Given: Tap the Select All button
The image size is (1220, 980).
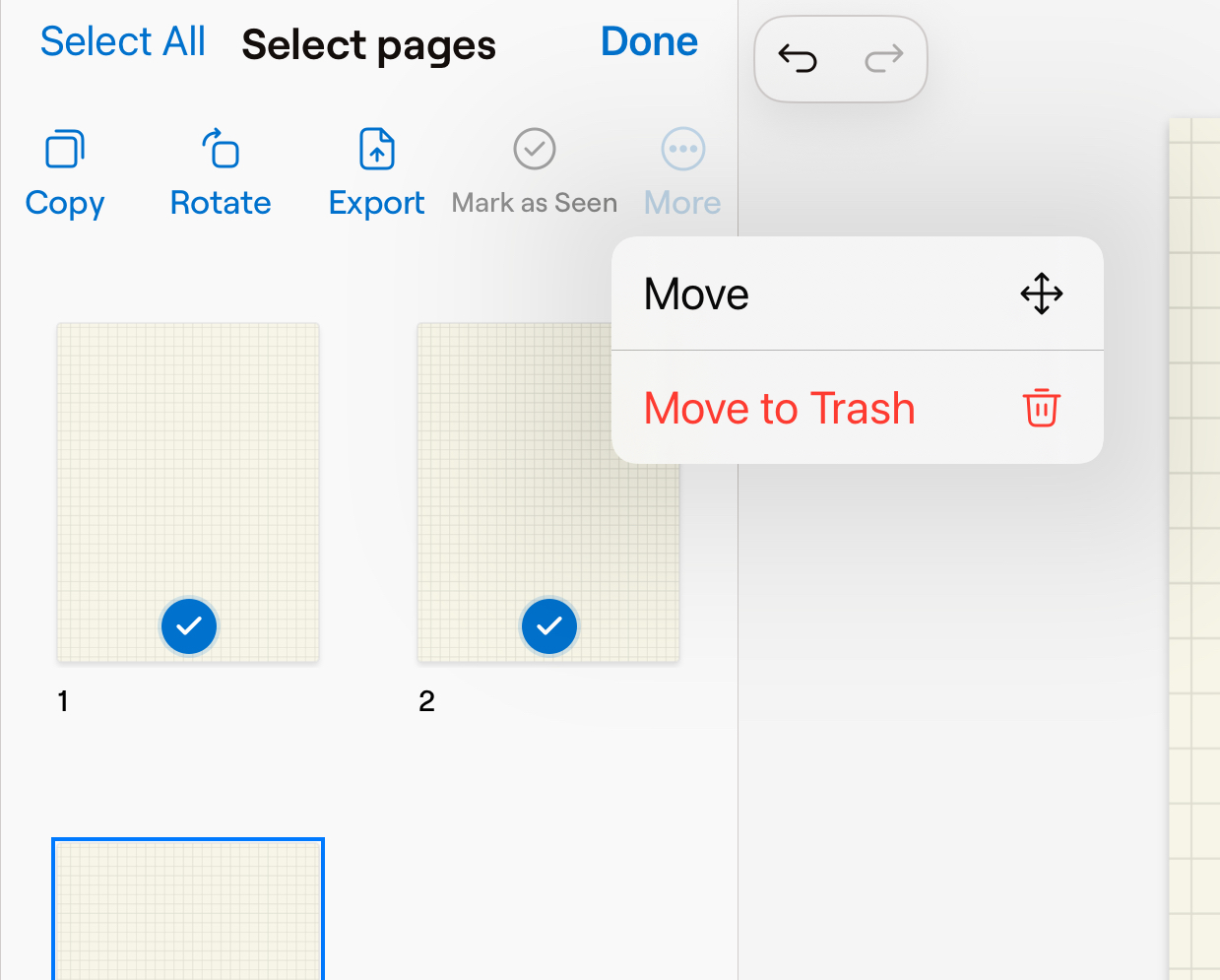Looking at the screenshot, I should [122, 42].
